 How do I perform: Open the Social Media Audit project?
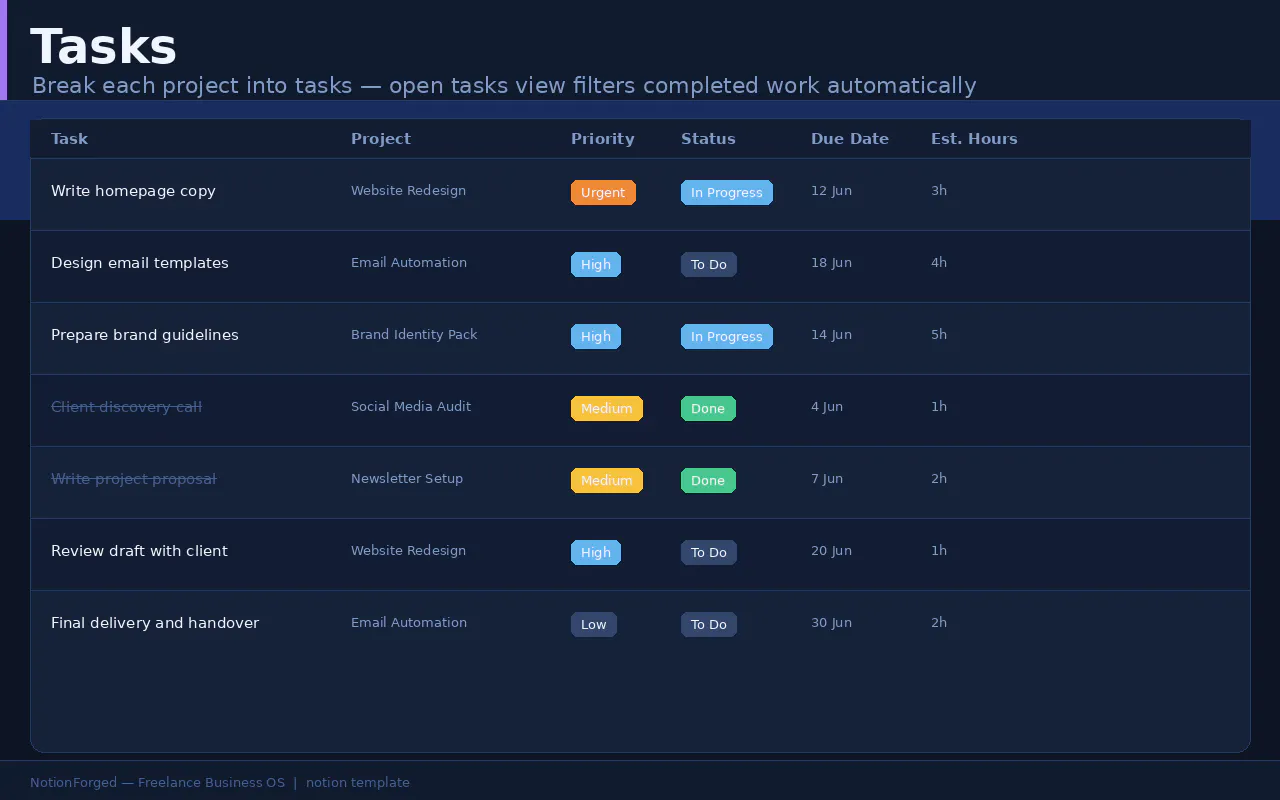411,407
